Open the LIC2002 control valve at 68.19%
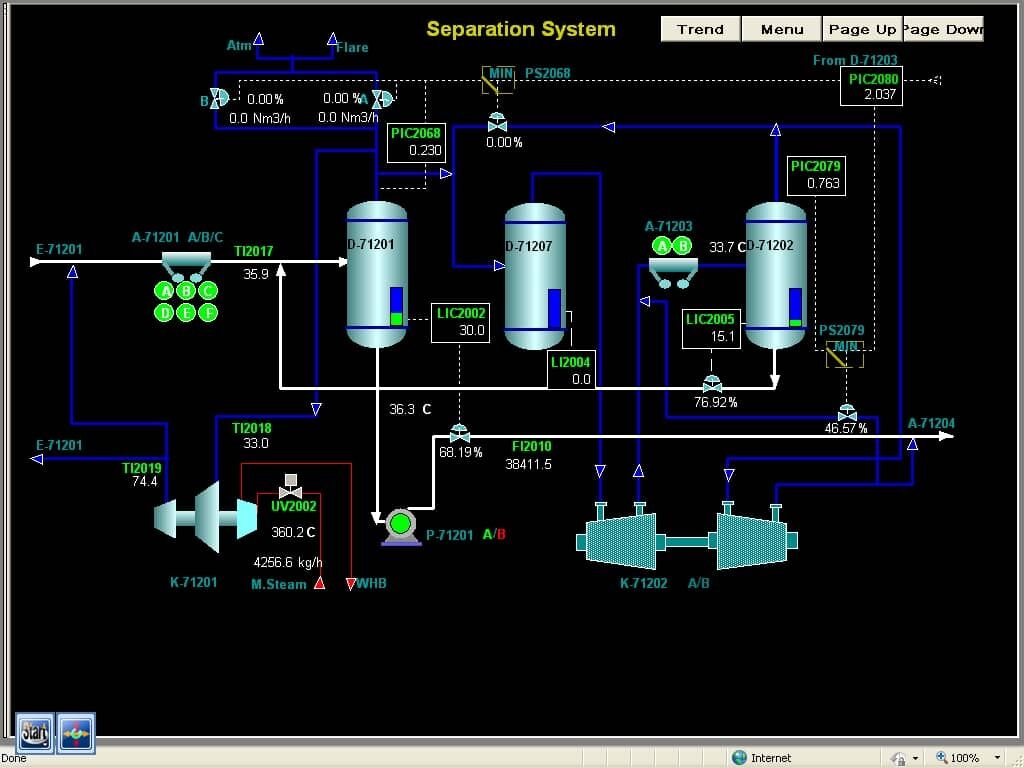This screenshot has height=768, width=1024. click(460, 433)
